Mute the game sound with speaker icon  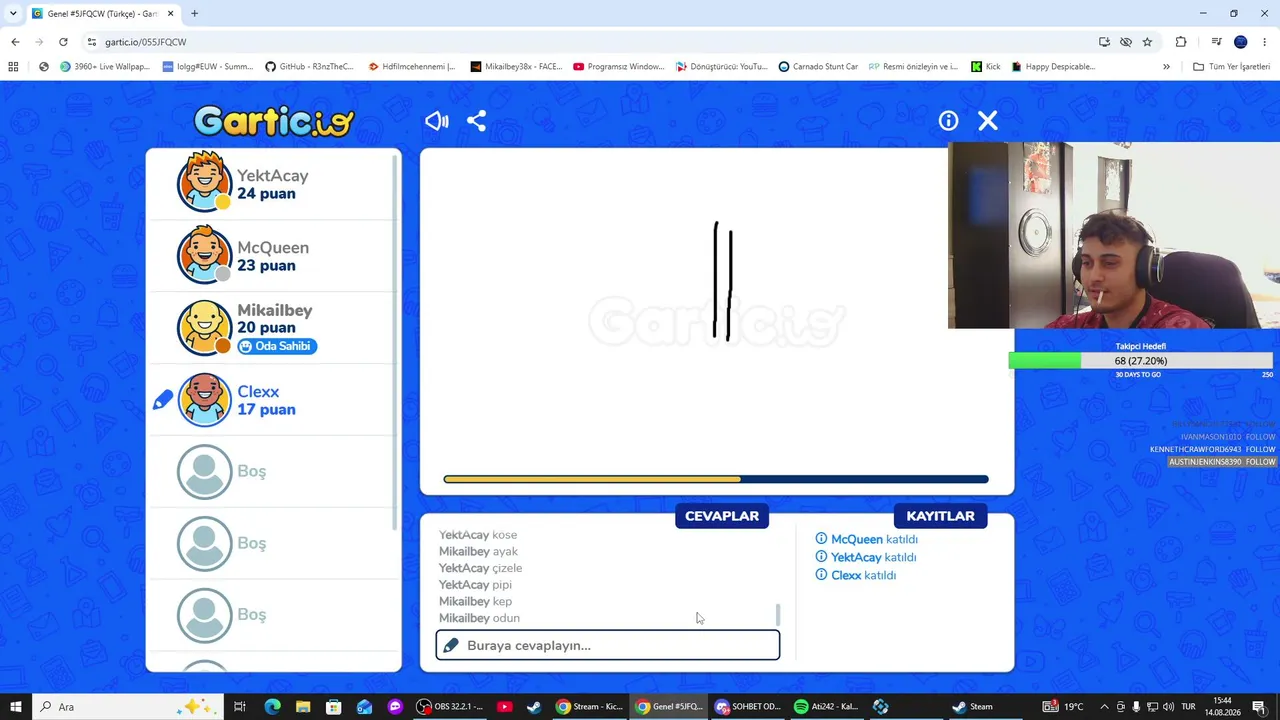pyautogui.click(x=437, y=121)
